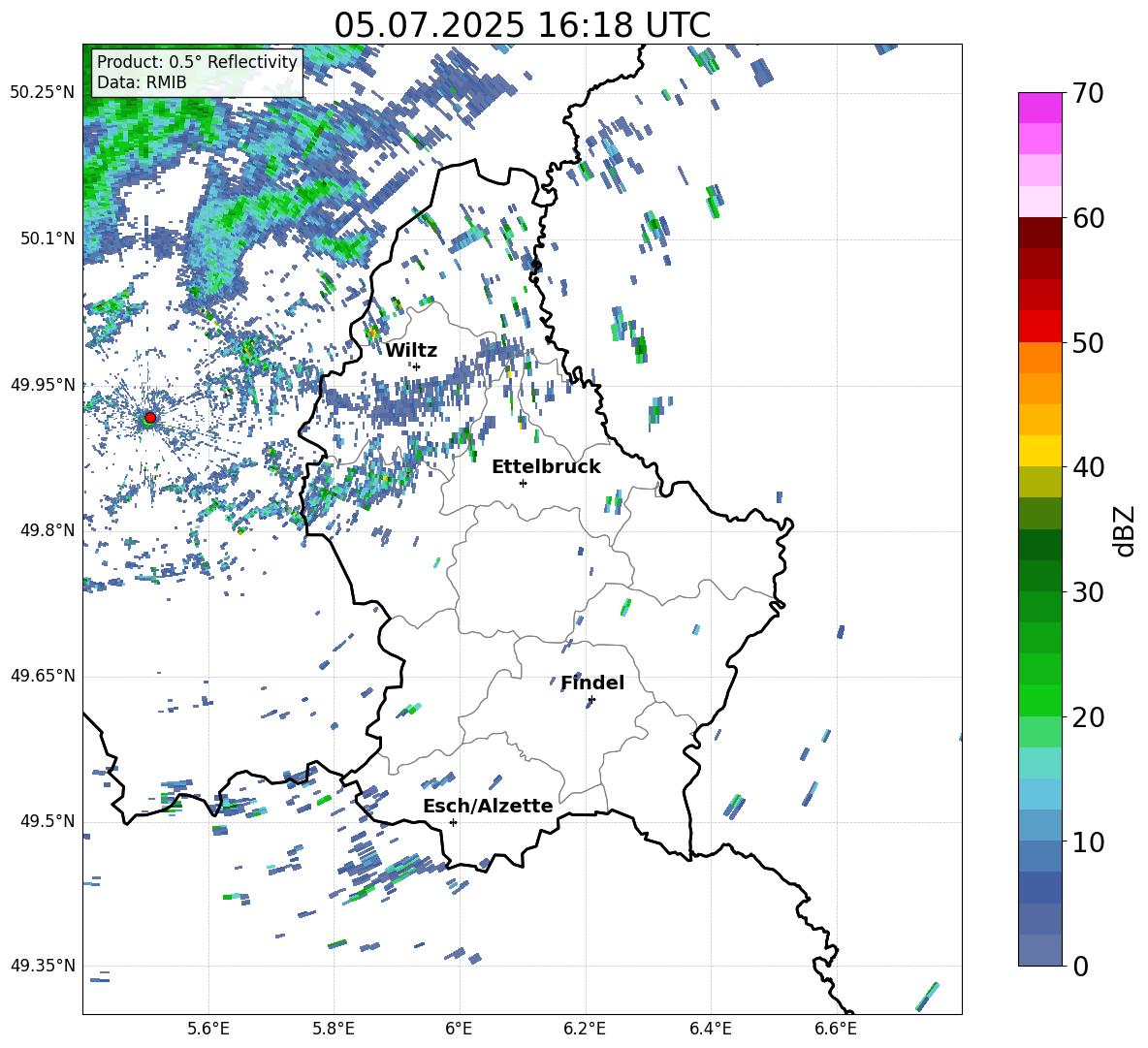Click the colorbar value 70
This screenshot has height=1048, width=1148.
coord(1089,94)
